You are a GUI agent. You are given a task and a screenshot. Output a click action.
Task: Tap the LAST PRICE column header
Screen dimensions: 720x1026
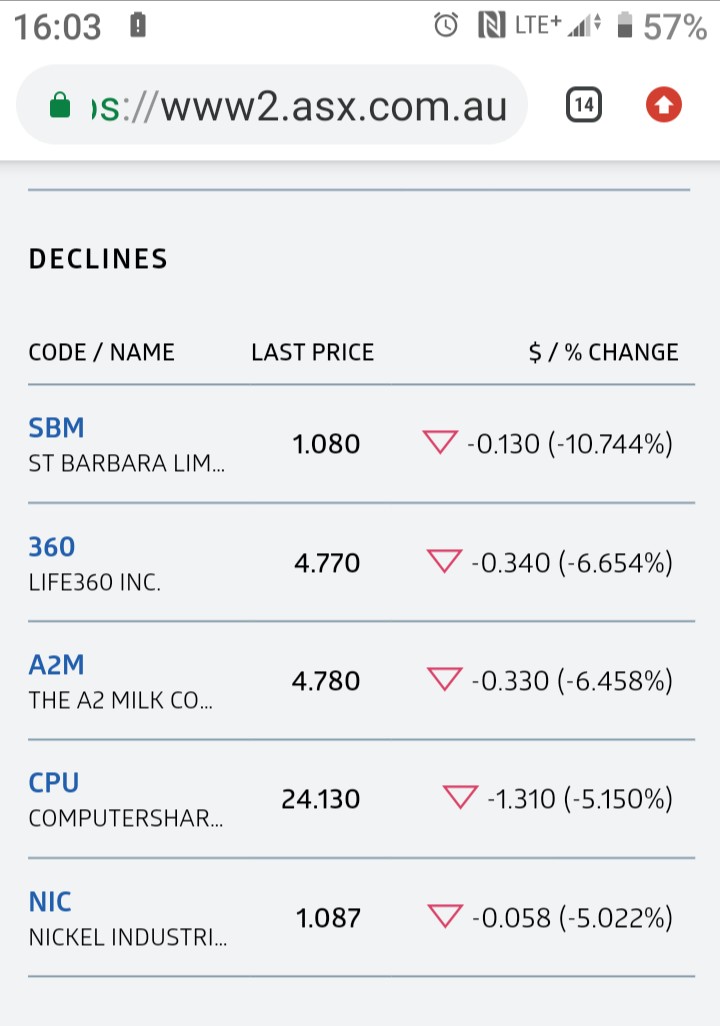tap(312, 352)
